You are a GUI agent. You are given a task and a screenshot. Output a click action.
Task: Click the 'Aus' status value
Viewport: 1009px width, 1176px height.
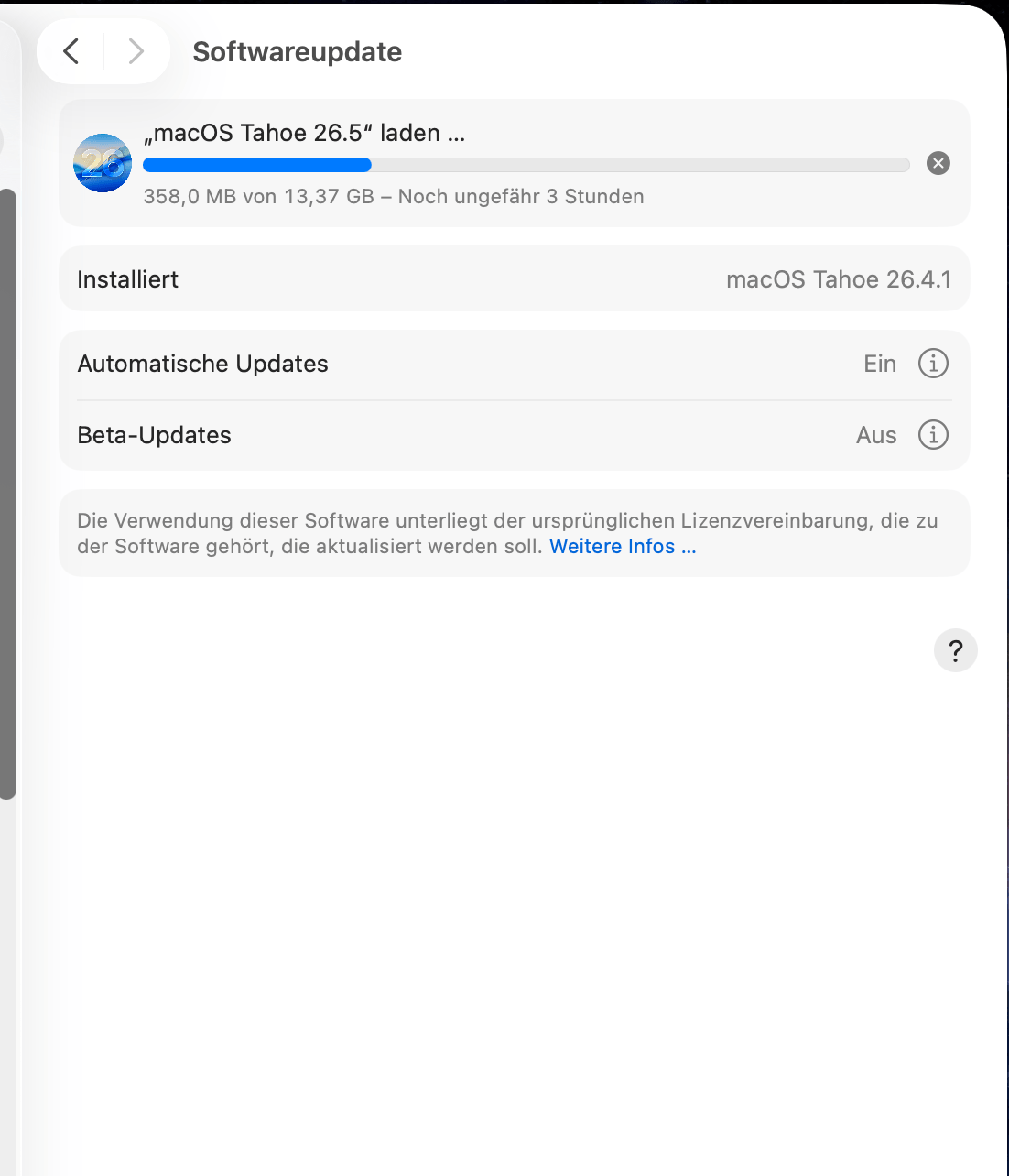(x=876, y=435)
